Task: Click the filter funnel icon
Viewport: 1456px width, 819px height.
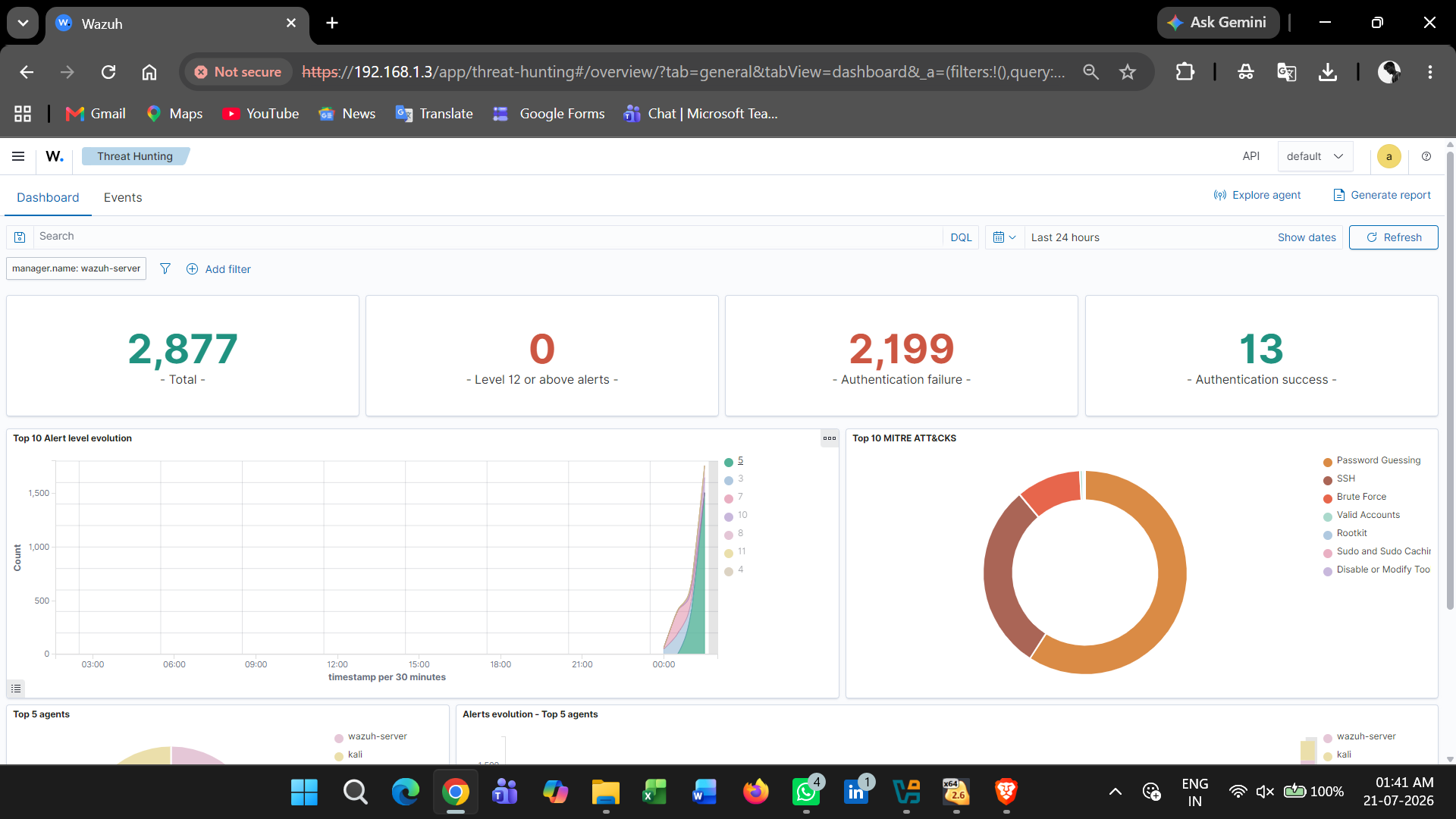Action: 165,268
